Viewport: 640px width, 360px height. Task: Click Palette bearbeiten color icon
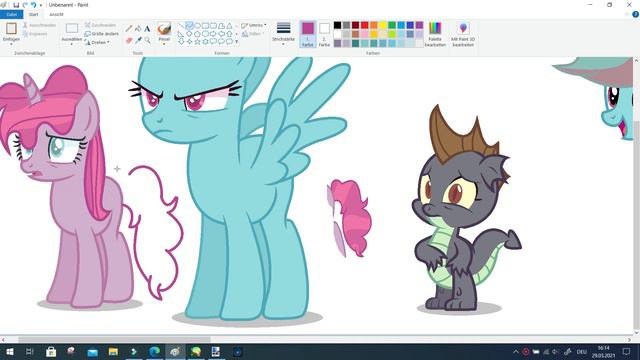435,28
